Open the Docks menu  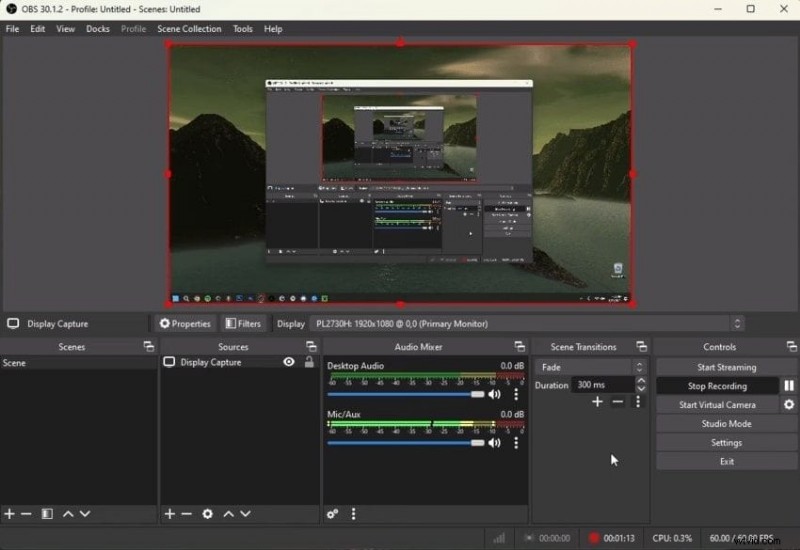97,29
